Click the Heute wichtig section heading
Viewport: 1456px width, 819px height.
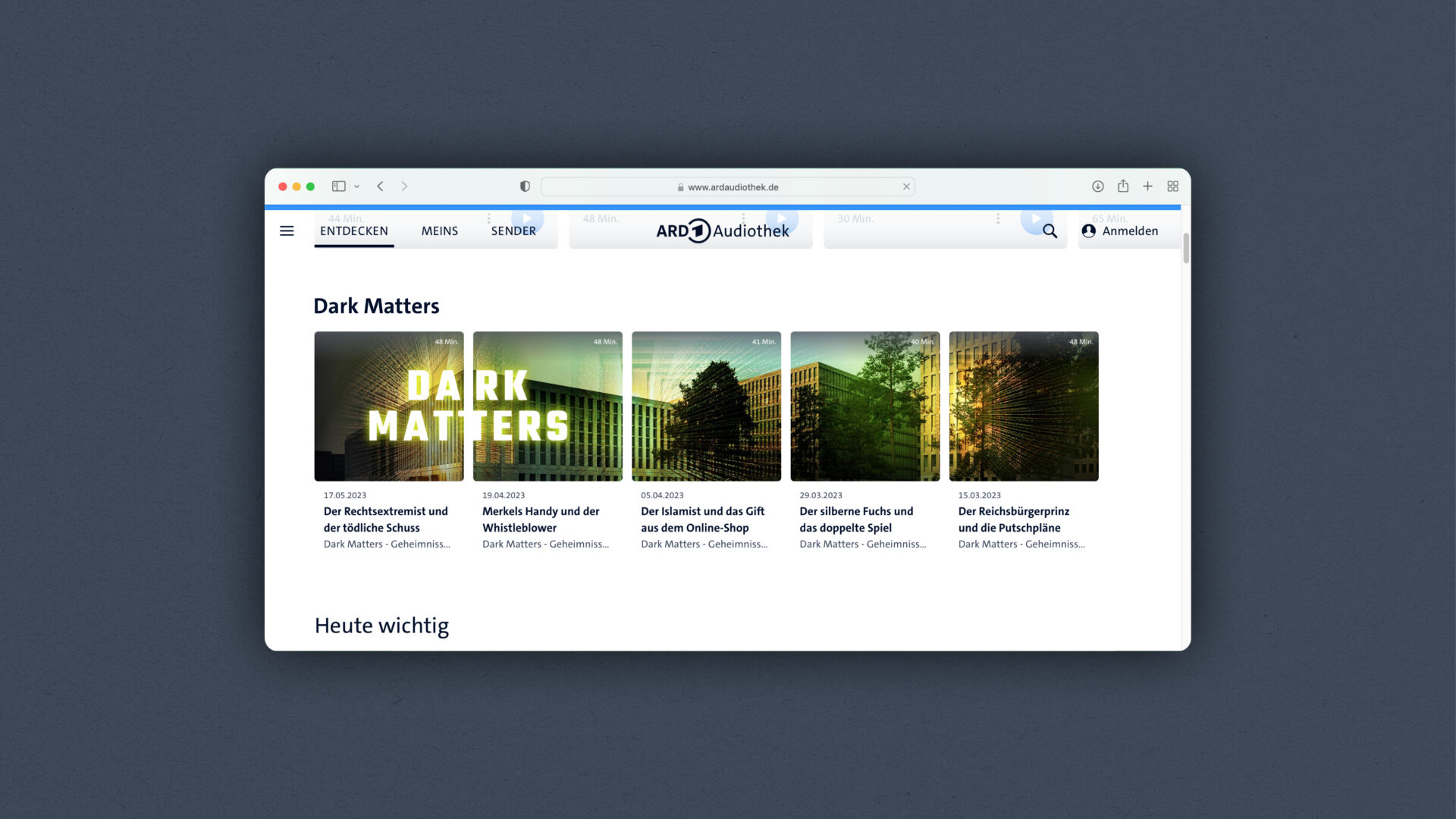(381, 626)
